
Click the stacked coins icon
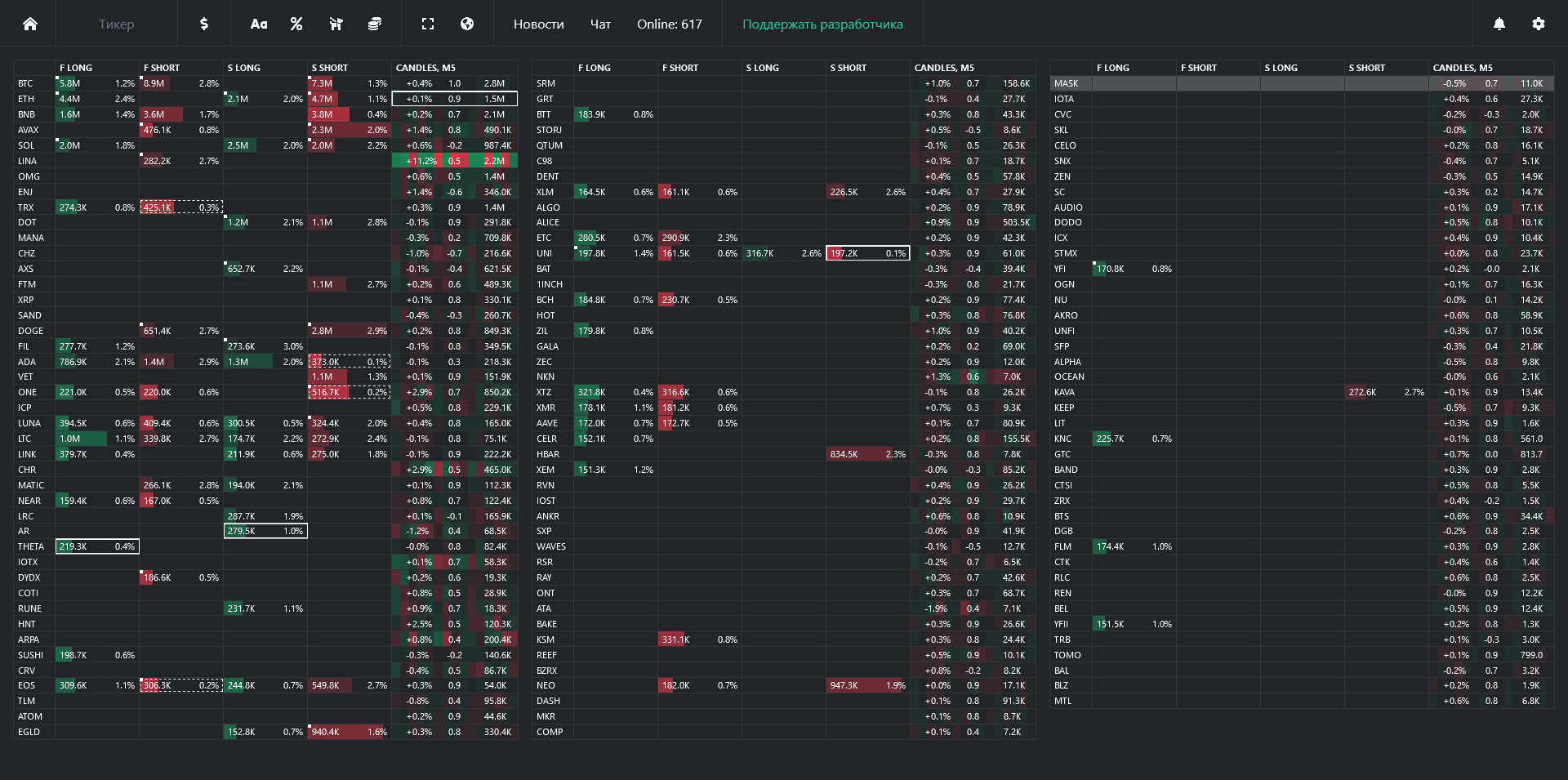375,24
